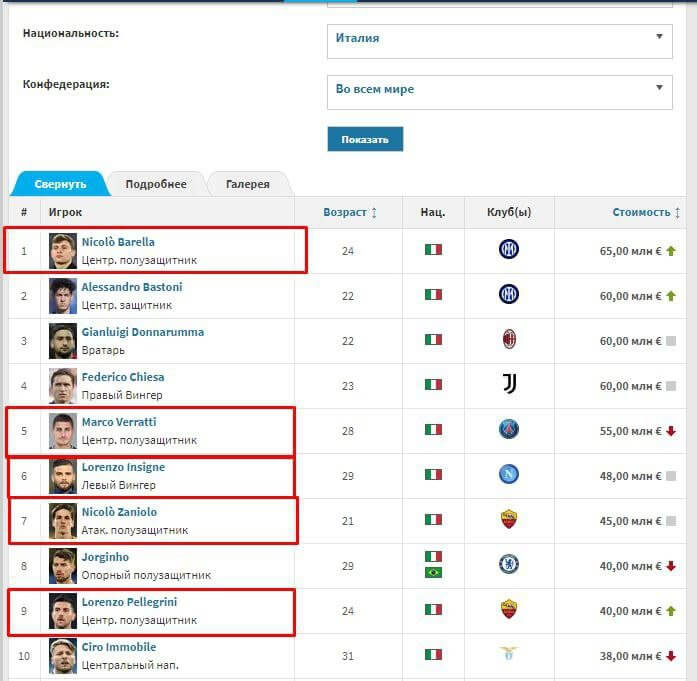Open Alessandro Bastoni player link
Image resolution: width=697 pixels, height=681 pixels.
[x=132, y=287]
